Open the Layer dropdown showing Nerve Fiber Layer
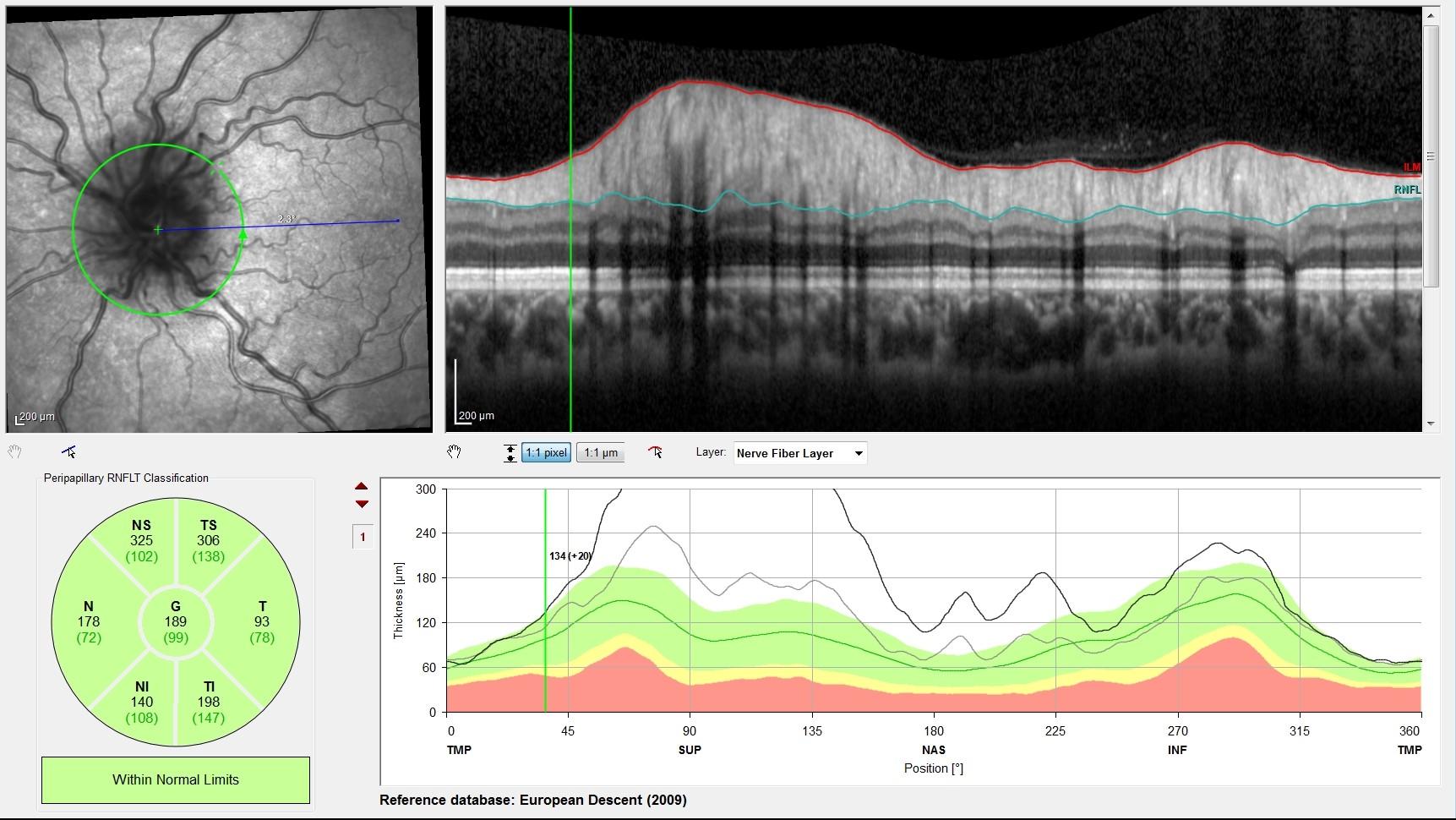Screen dimensions: 1456x820 point(799,453)
